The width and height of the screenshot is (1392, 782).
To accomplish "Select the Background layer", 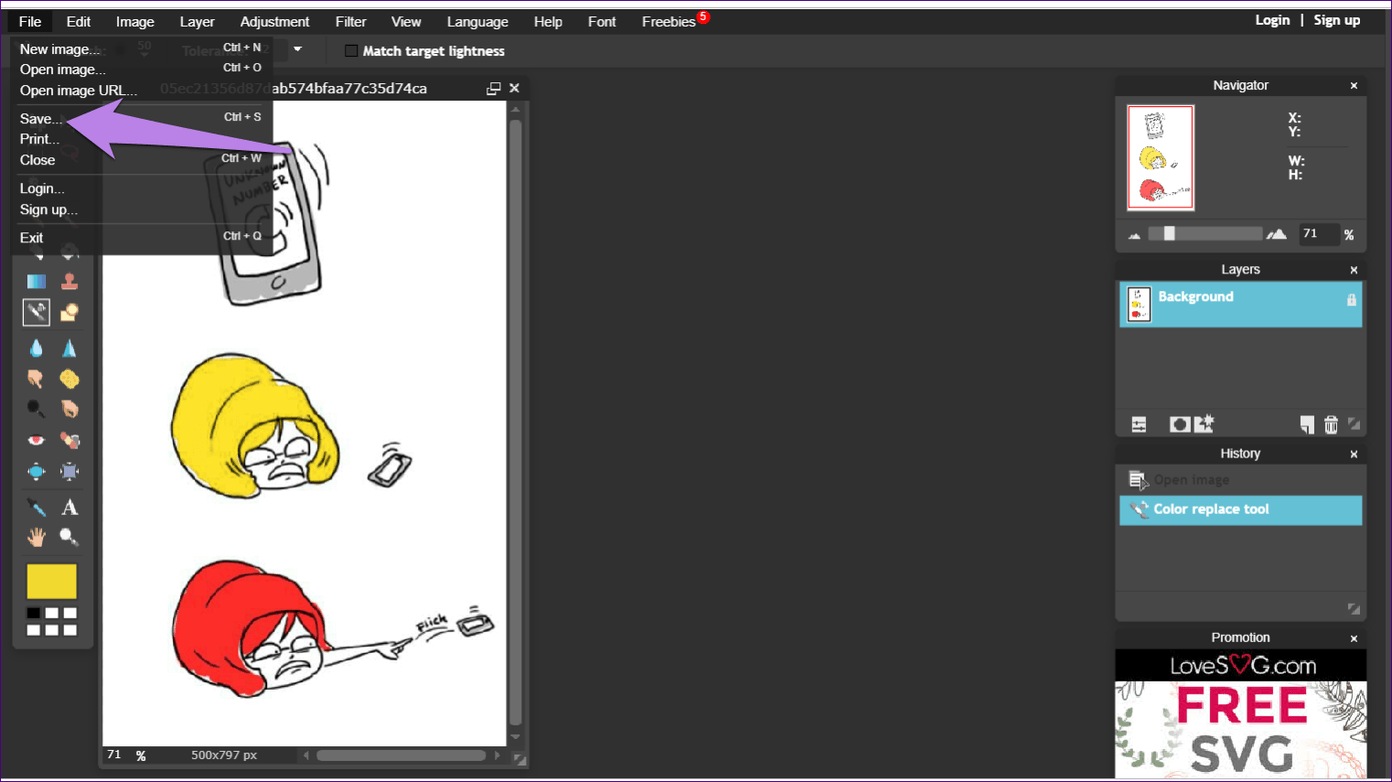I will point(1241,304).
